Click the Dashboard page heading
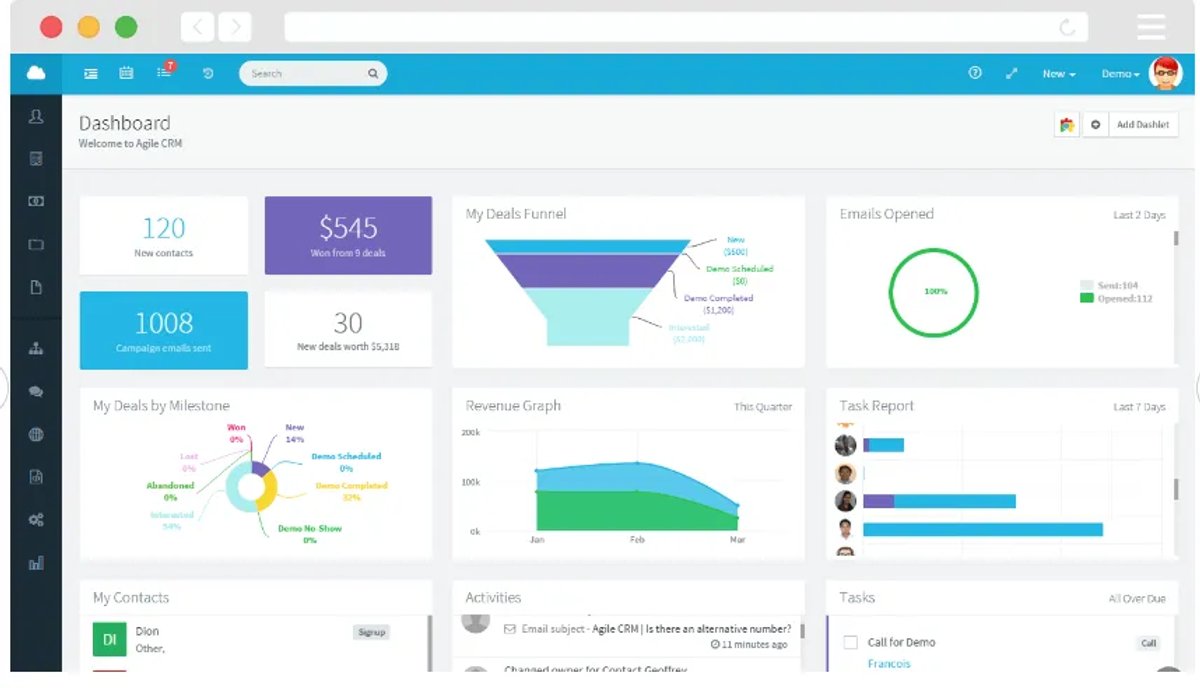Screen dimensions: 1200x688 [125, 123]
